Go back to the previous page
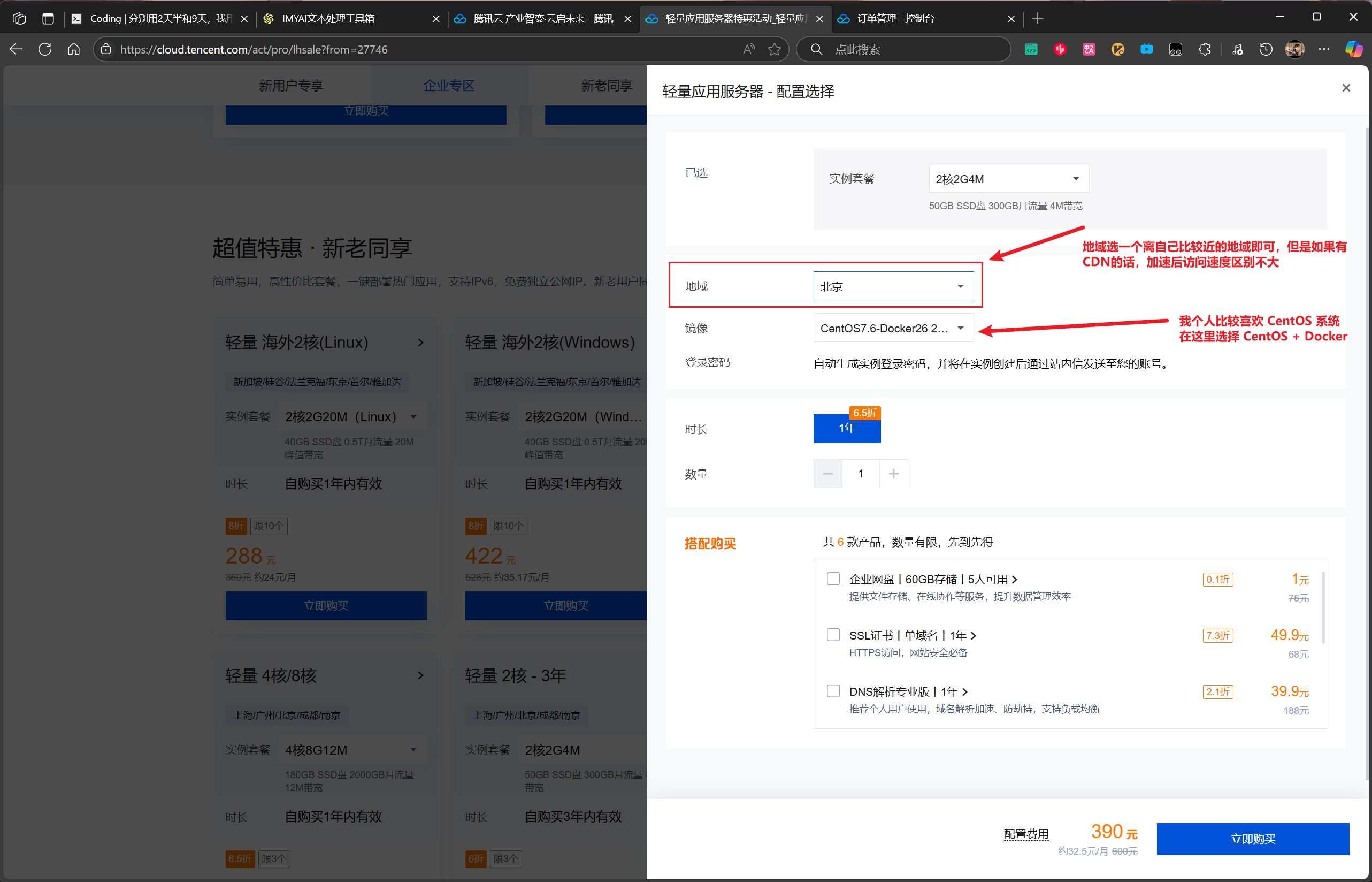 tap(16, 49)
